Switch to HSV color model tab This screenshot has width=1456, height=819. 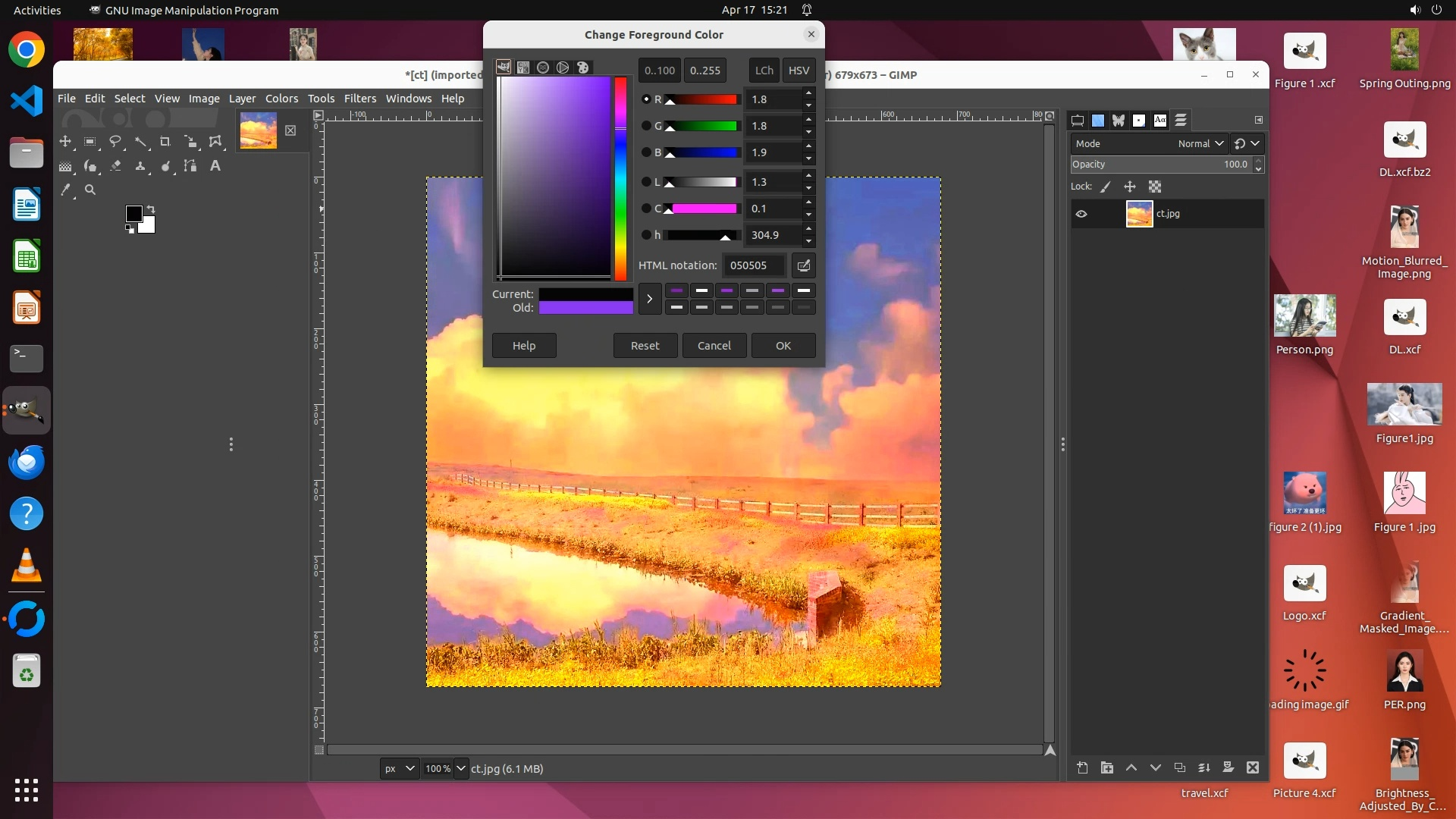[799, 71]
